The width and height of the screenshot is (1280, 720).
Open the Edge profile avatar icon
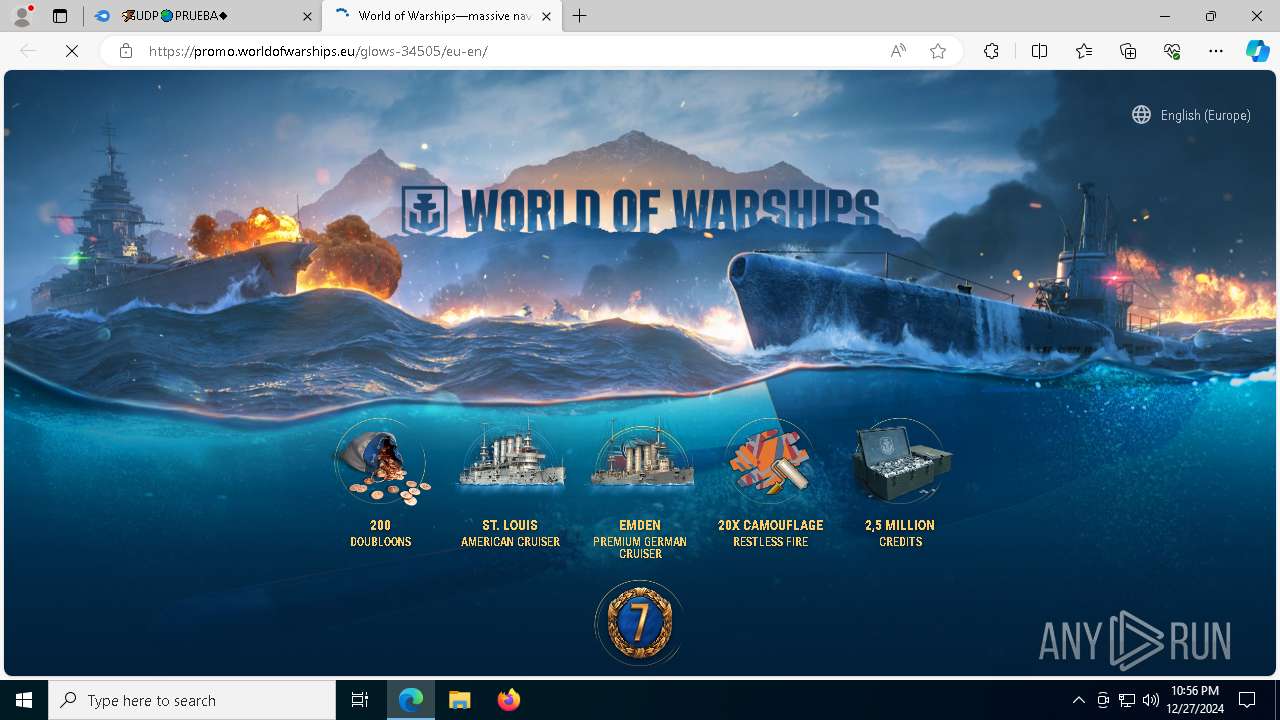click(x=22, y=16)
